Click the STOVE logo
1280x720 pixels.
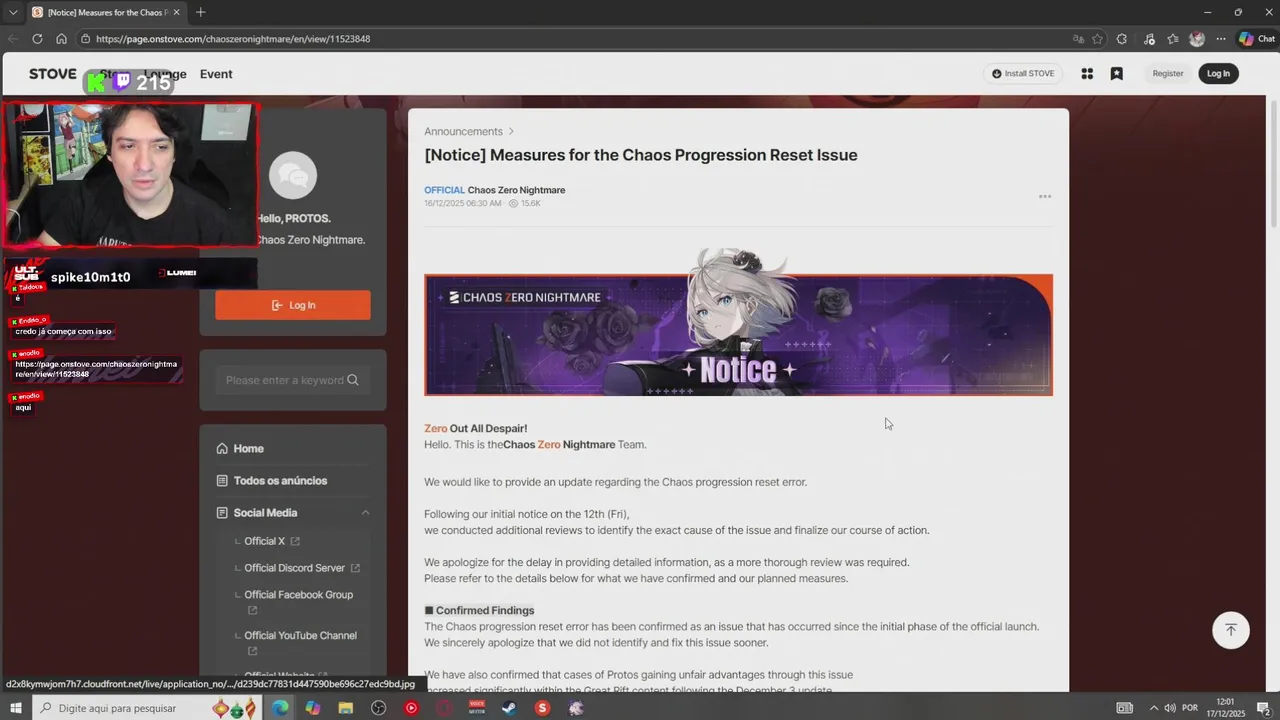52,74
